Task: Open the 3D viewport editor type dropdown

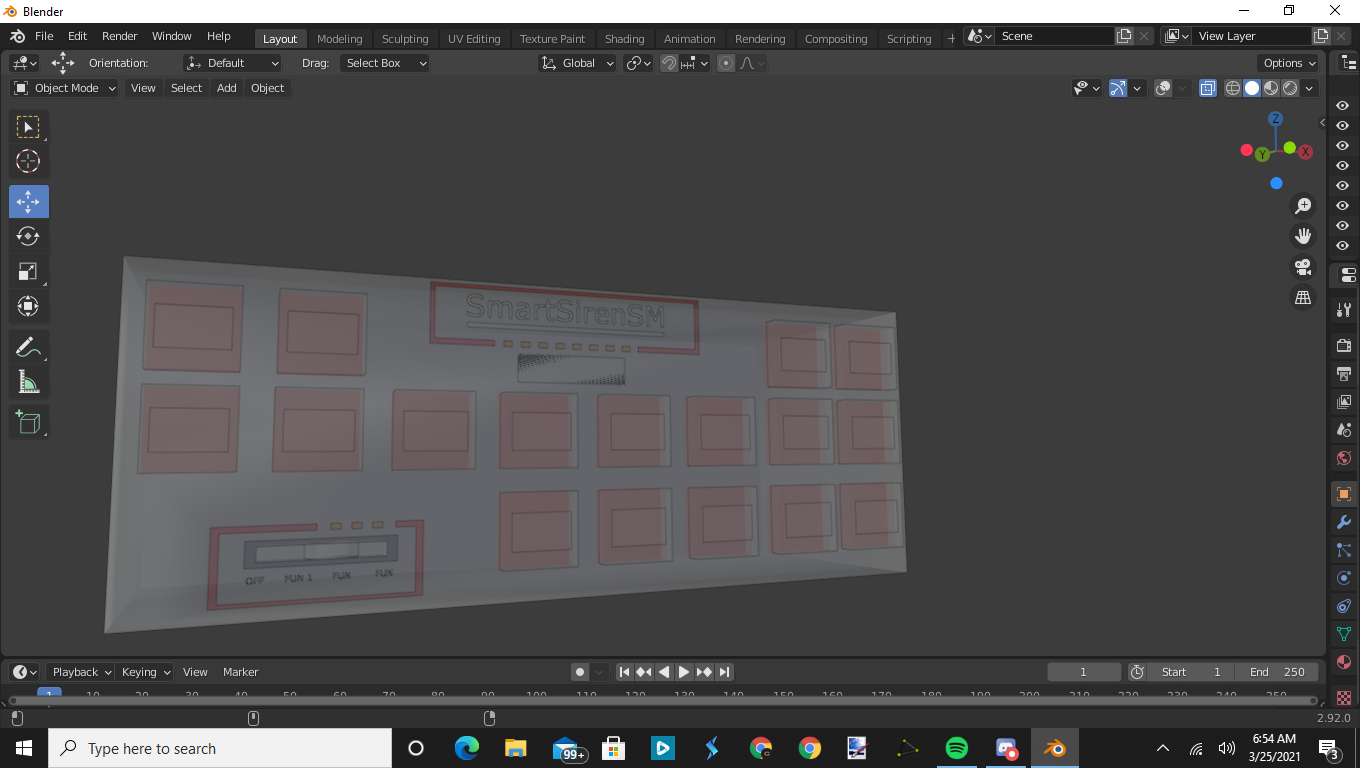Action: pos(25,63)
